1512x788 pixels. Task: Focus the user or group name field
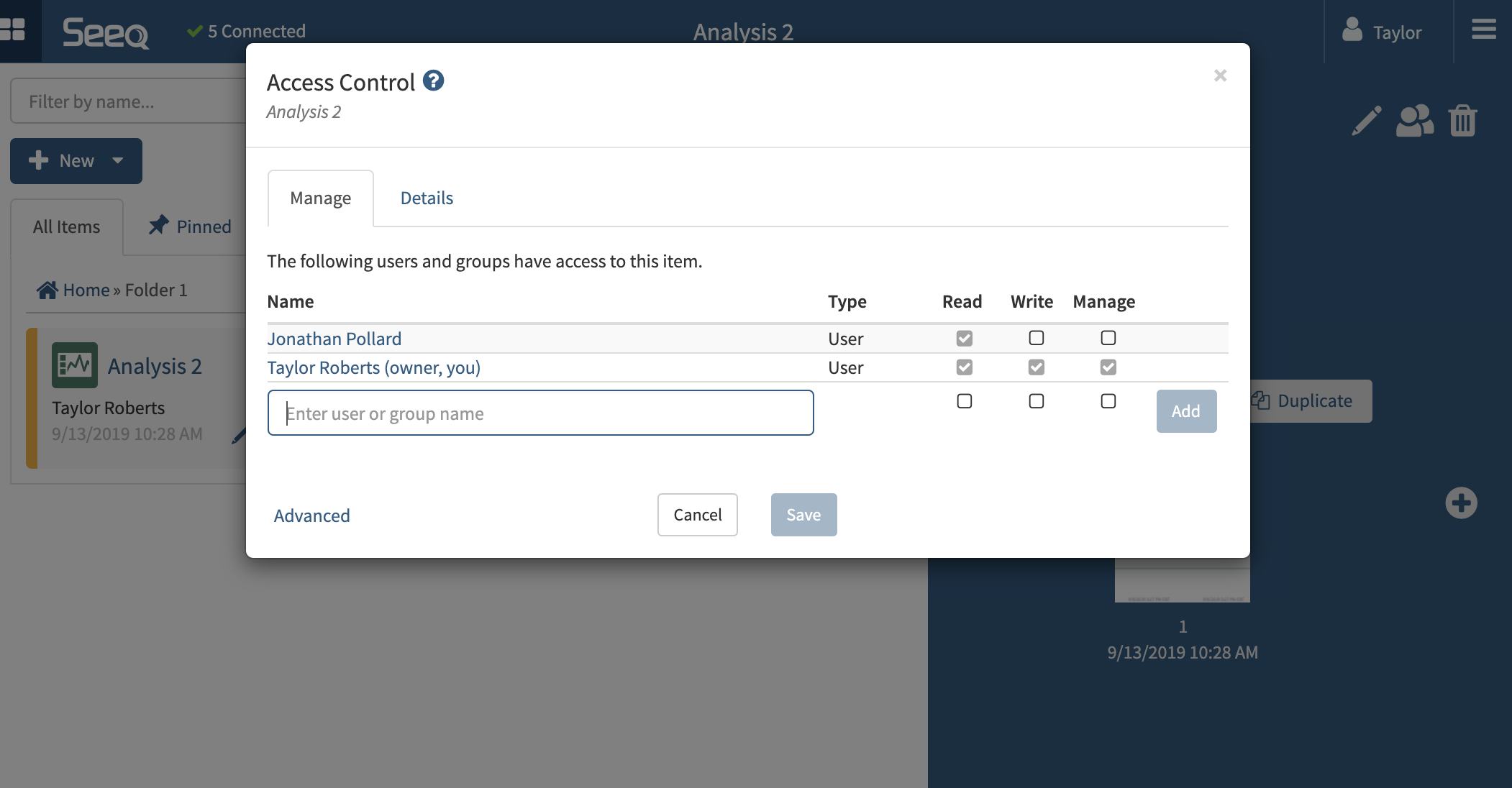(x=540, y=413)
